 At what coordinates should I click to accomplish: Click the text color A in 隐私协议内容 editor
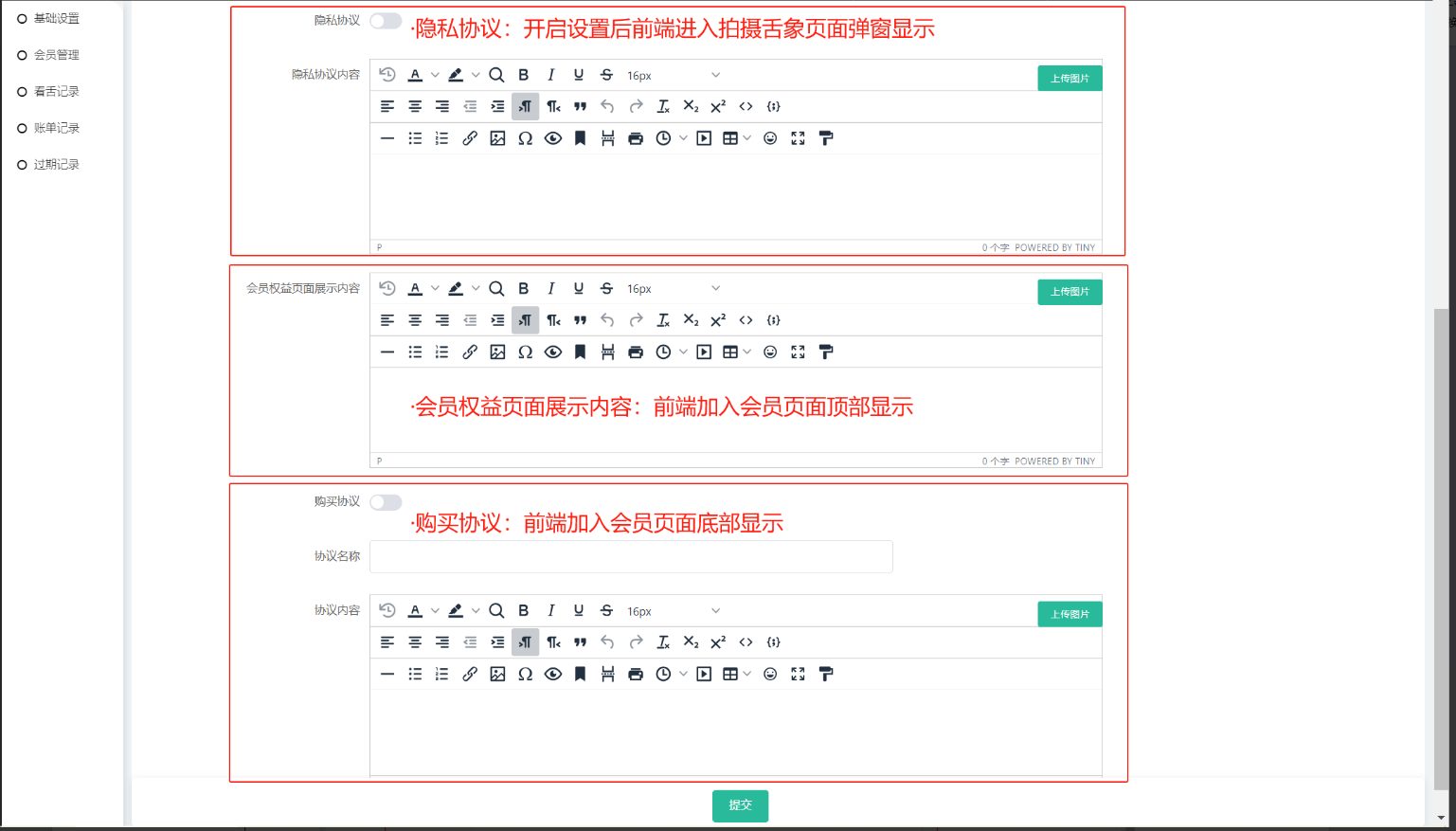click(415, 75)
